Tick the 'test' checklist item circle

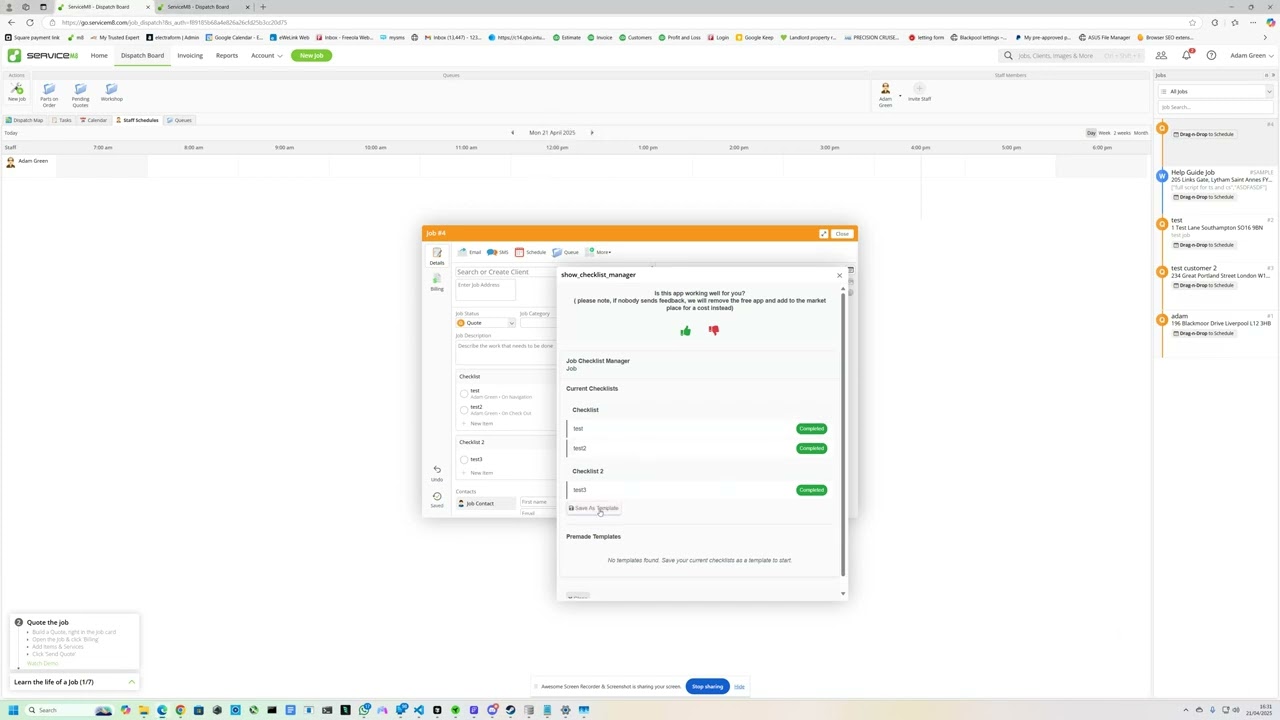(x=464, y=393)
